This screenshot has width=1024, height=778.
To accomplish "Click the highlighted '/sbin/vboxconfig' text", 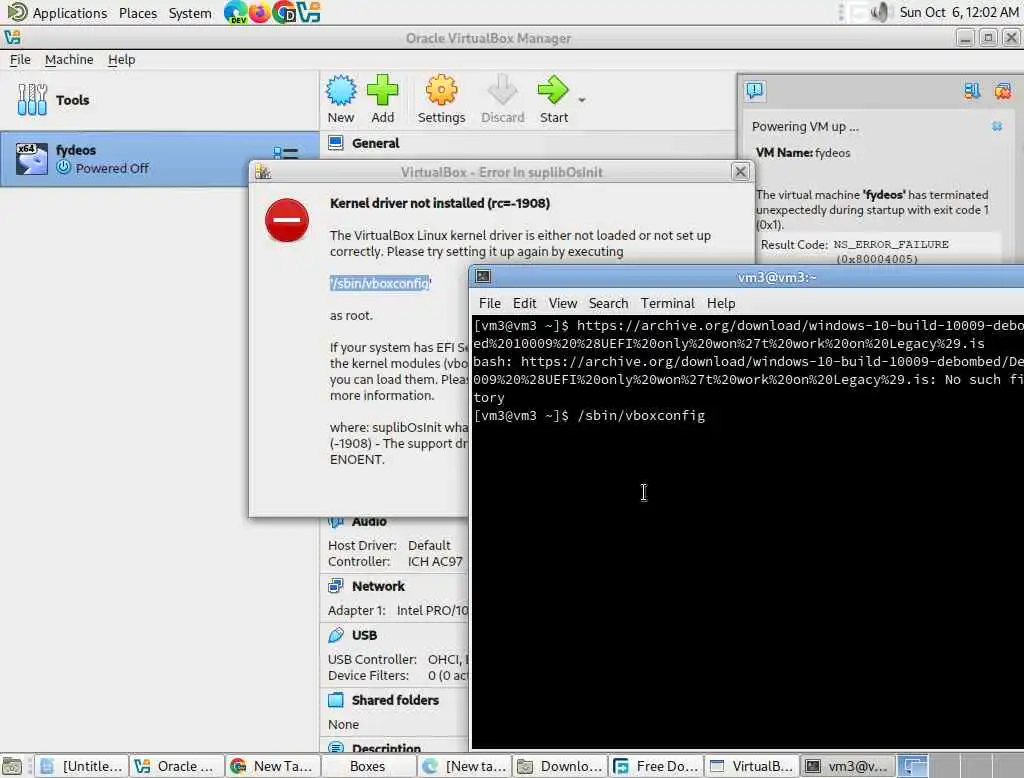I will pyautogui.click(x=380, y=283).
